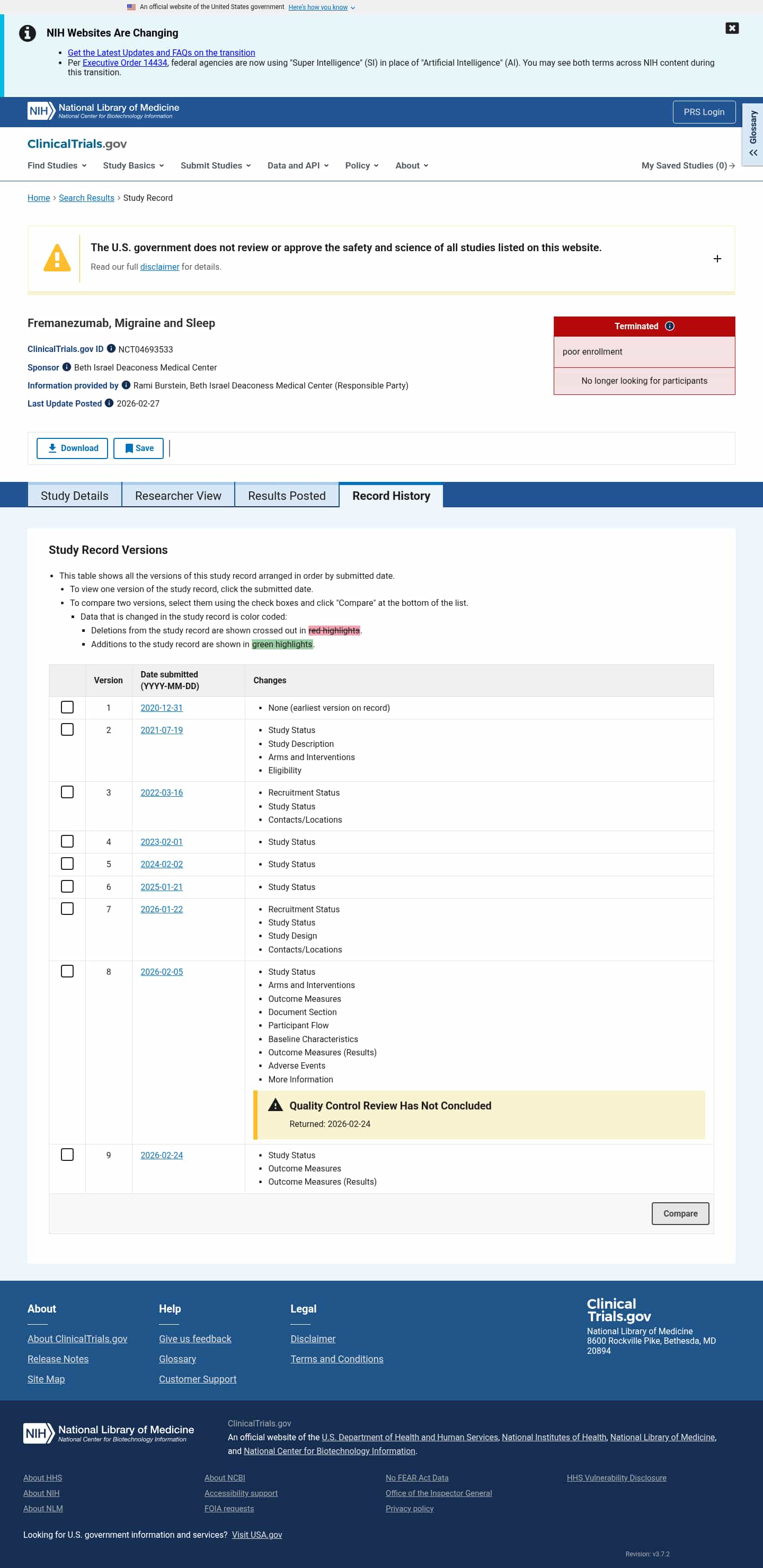The width and height of the screenshot is (763, 1568).
Task: Expand the Data and API menu
Action: tap(298, 165)
